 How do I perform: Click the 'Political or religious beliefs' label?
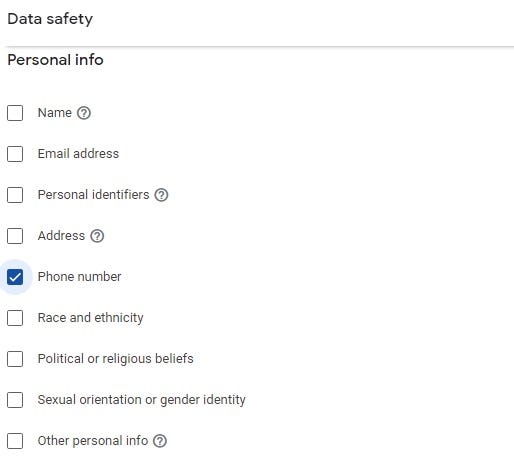116,359
